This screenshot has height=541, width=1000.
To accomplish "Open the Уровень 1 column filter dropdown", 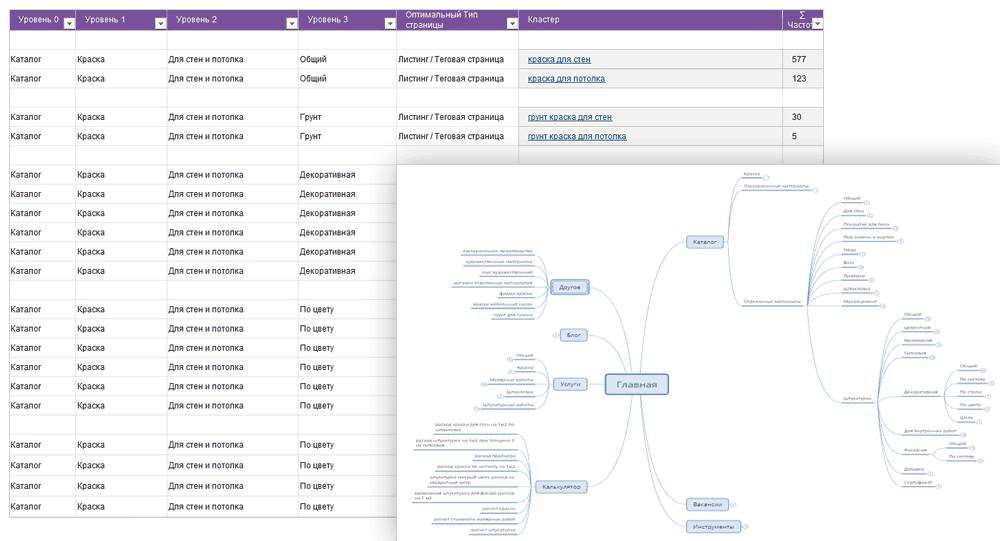I will (x=160, y=23).
